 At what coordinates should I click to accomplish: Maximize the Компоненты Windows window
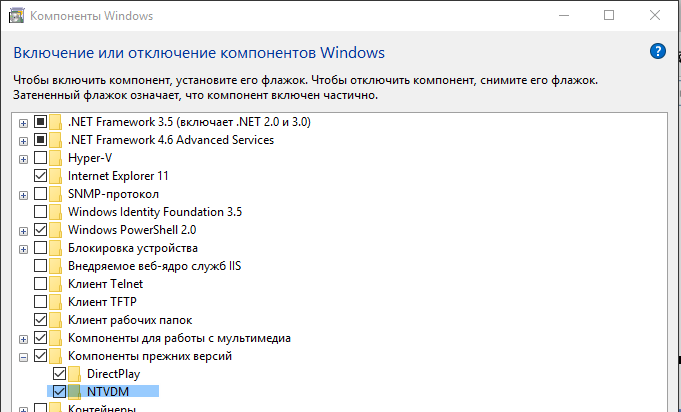point(610,17)
